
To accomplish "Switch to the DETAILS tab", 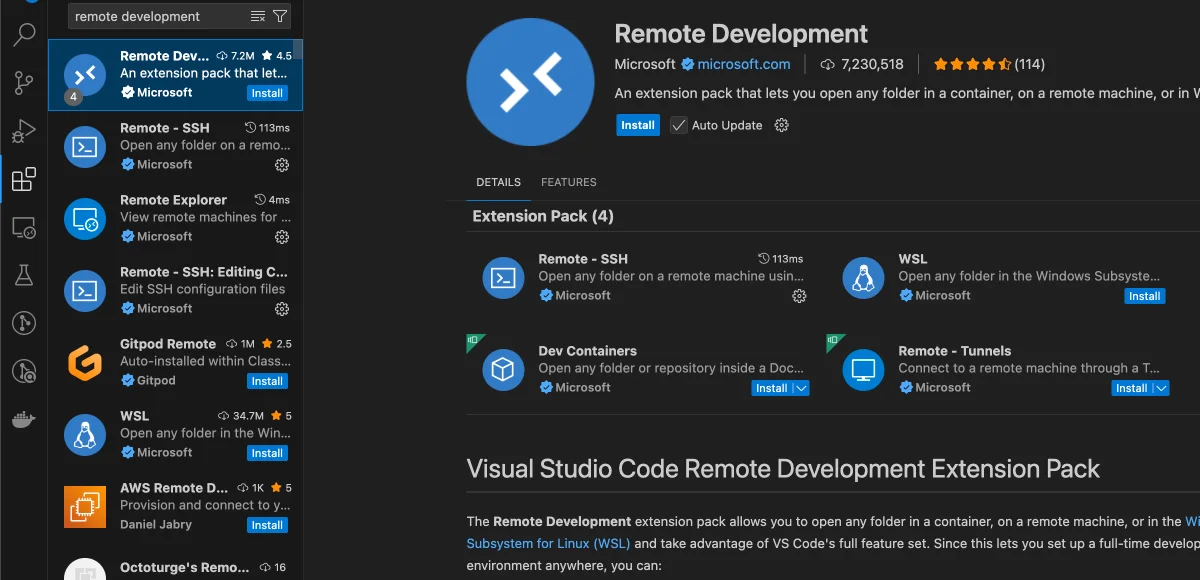I will 498,182.
